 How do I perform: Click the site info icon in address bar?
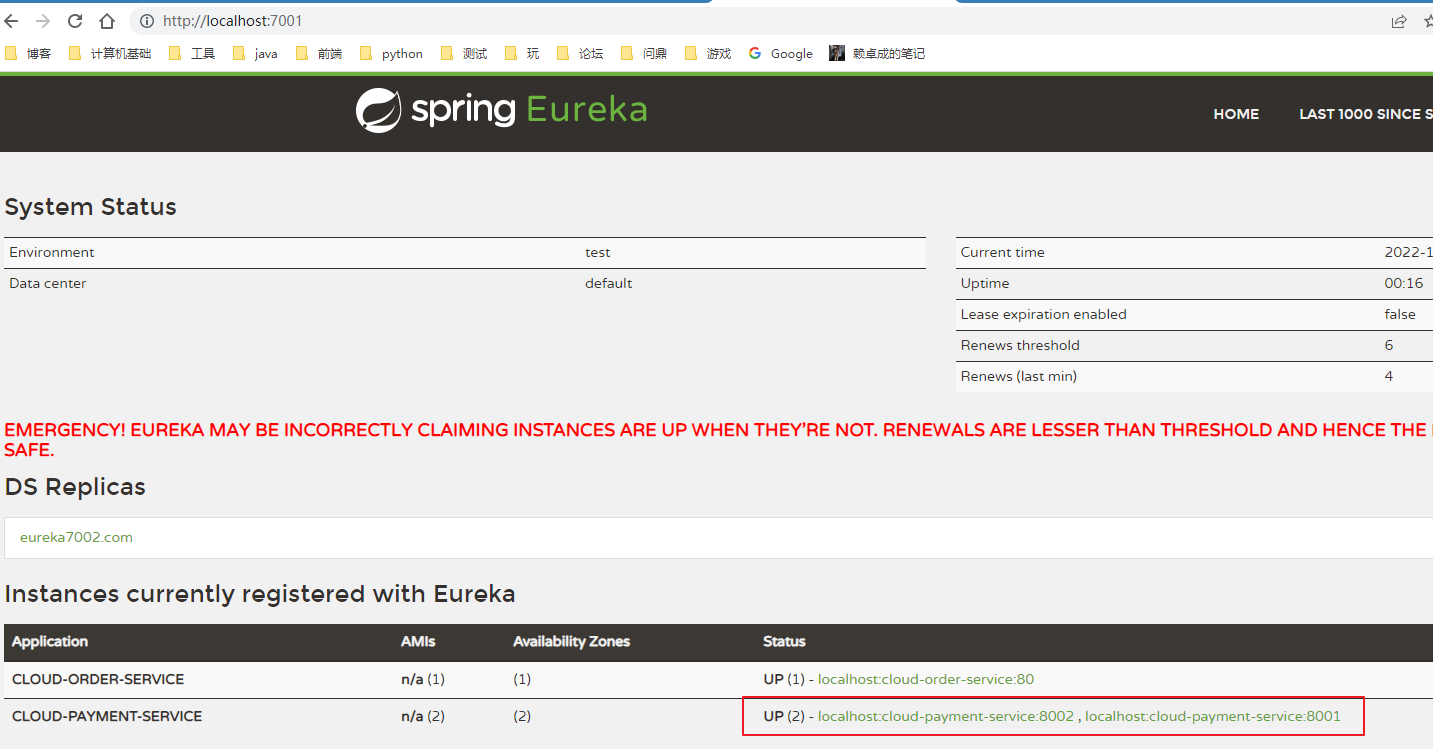click(147, 21)
